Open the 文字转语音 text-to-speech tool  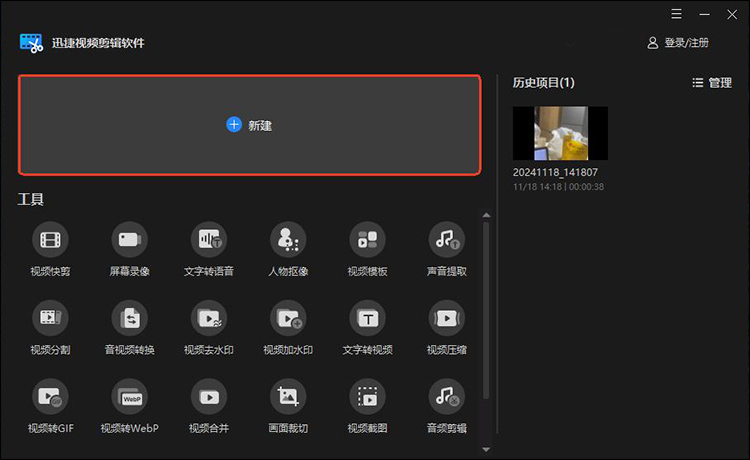click(209, 249)
